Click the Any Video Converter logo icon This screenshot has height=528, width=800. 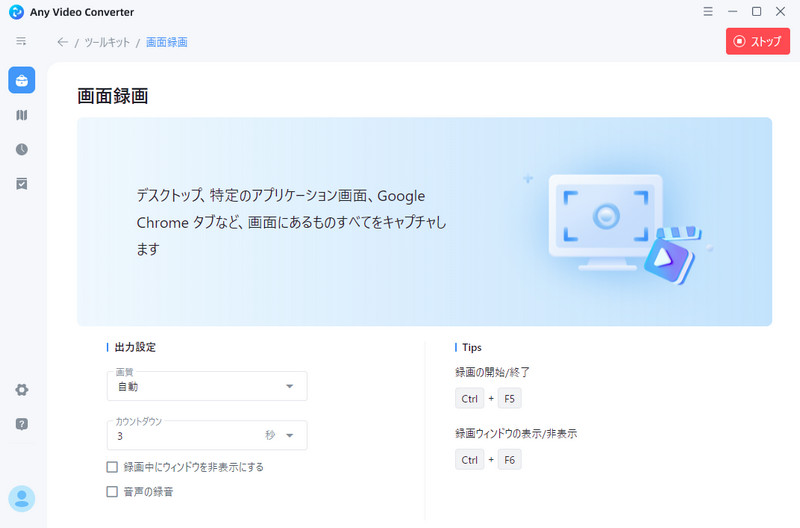(x=16, y=12)
